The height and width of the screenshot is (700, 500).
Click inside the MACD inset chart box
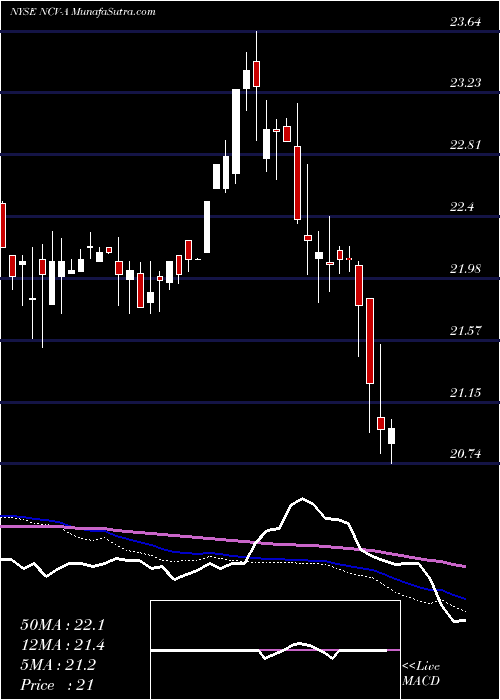click(x=275, y=650)
